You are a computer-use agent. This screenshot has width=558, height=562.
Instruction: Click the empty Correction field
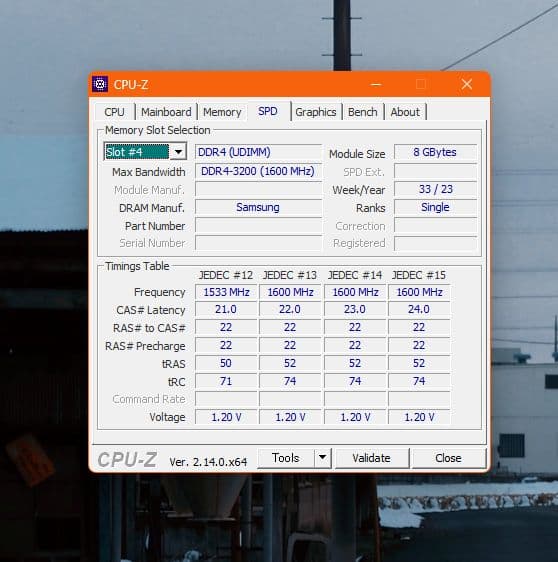pyautogui.click(x=435, y=226)
